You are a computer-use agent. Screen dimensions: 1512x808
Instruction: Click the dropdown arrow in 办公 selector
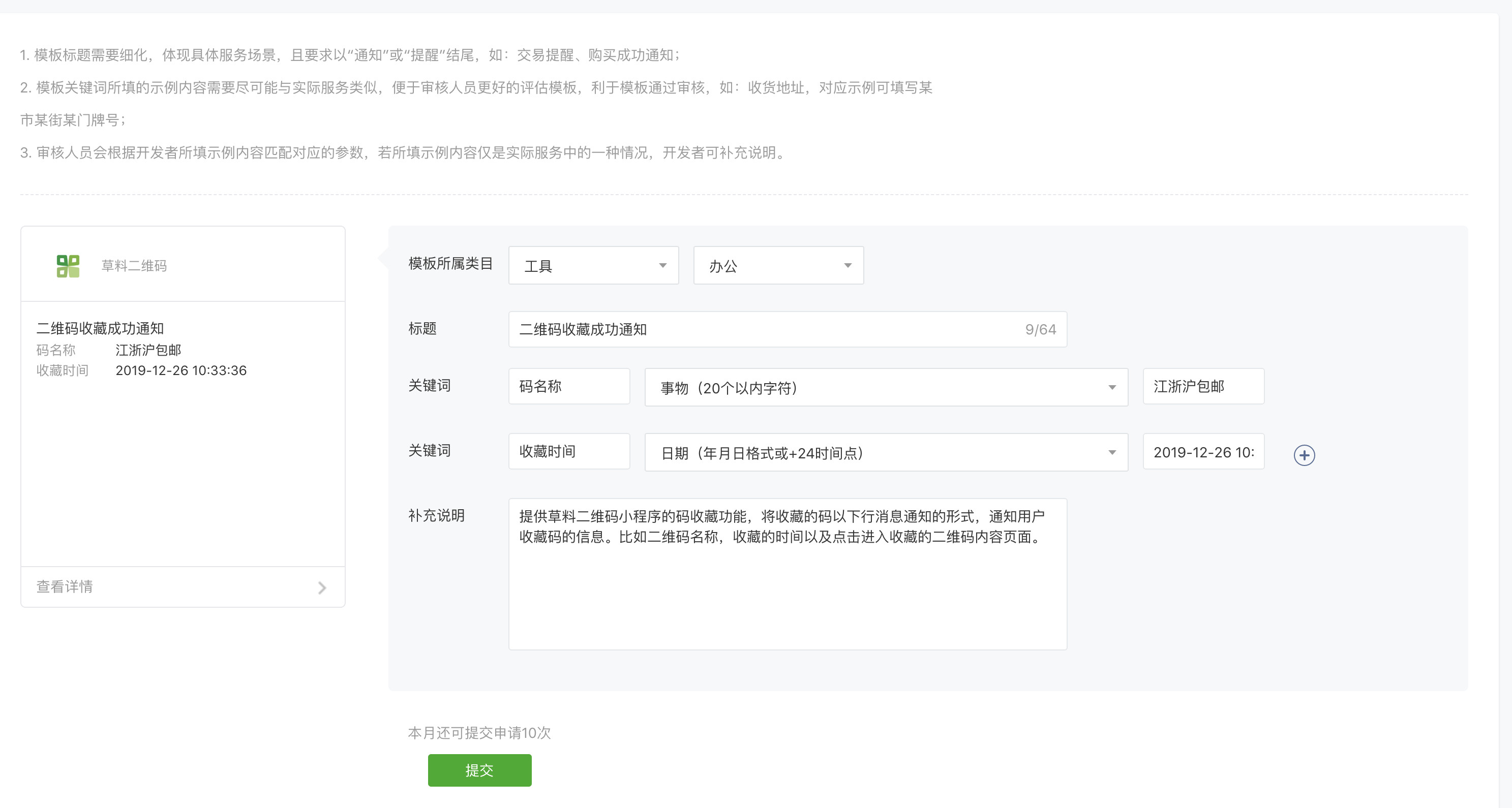click(x=848, y=266)
